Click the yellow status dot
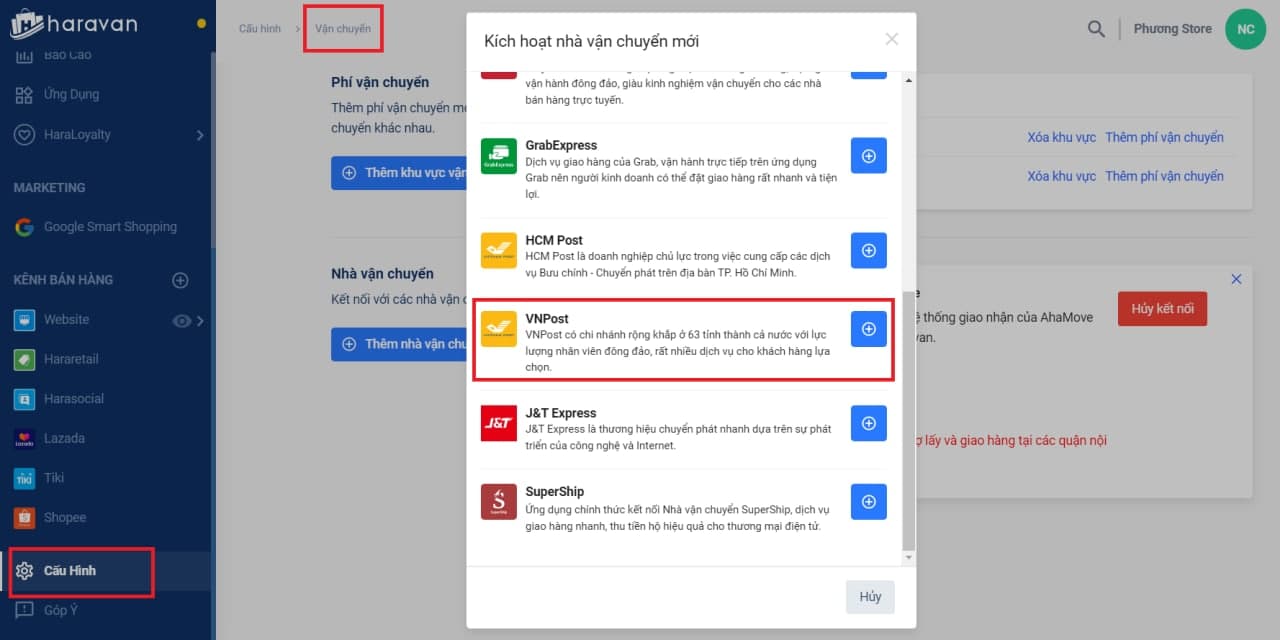Screen dimensions: 1280x640 tap(202, 22)
